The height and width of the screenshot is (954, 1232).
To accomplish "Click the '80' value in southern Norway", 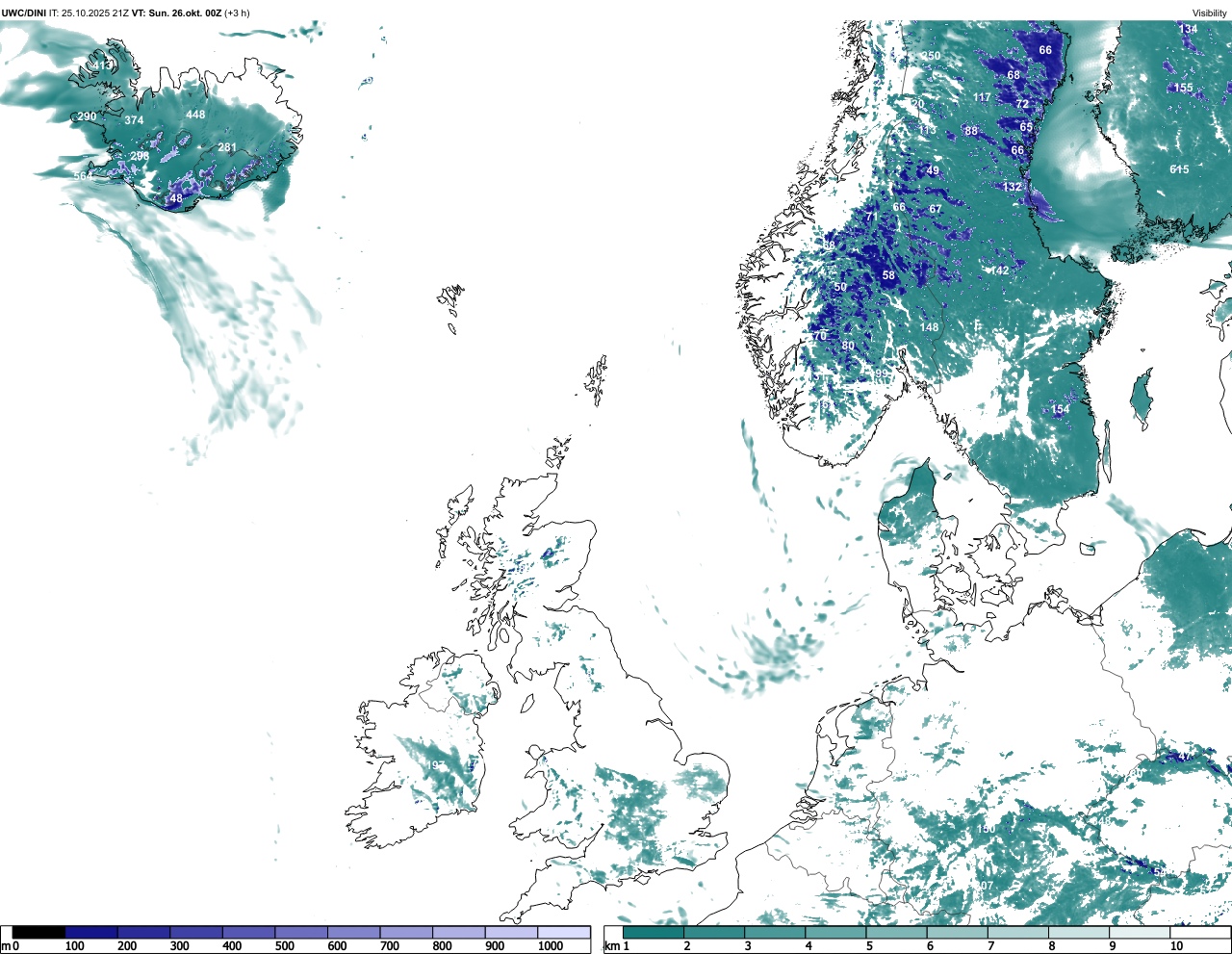I will pyautogui.click(x=848, y=346).
